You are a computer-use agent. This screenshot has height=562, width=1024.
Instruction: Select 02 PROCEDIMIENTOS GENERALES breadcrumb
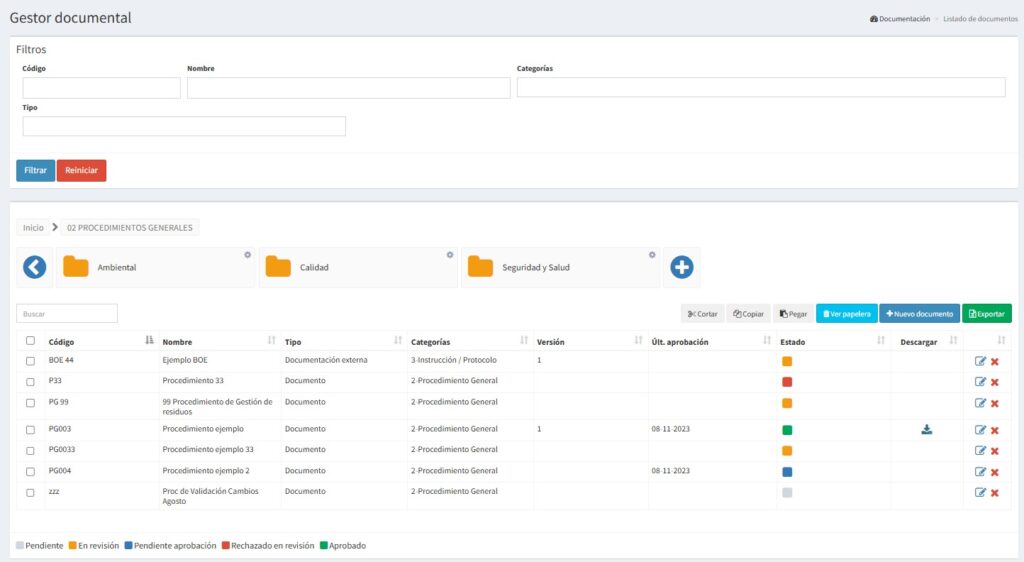click(x=129, y=228)
